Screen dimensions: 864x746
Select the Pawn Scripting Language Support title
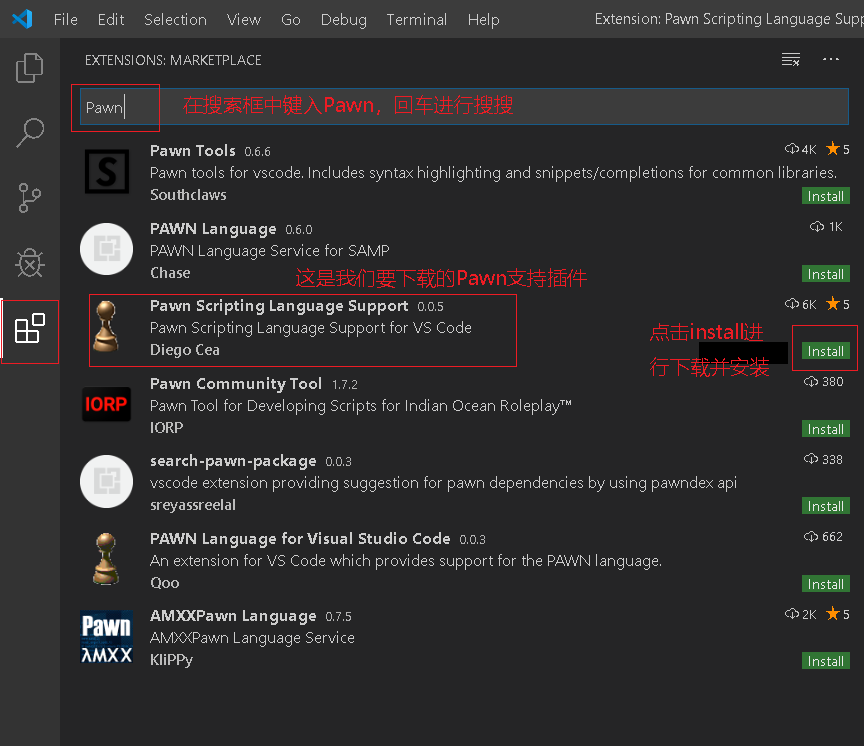click(x=279, y=306)
